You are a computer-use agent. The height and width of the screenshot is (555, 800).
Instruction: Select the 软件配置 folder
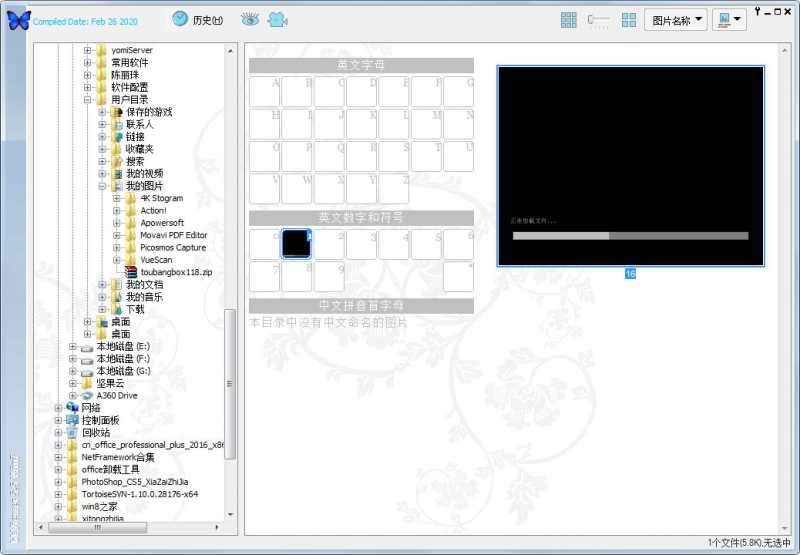tap(130, 87)
